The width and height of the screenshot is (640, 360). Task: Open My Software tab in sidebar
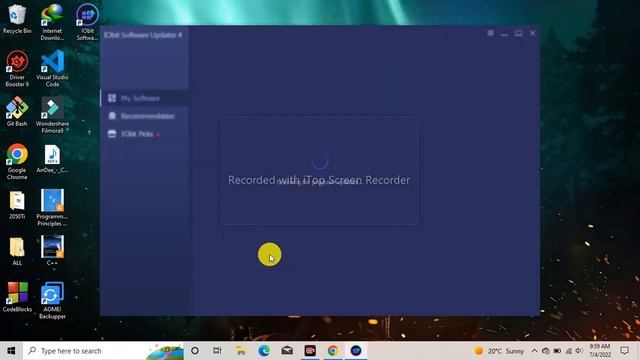(x=144, y=98)
